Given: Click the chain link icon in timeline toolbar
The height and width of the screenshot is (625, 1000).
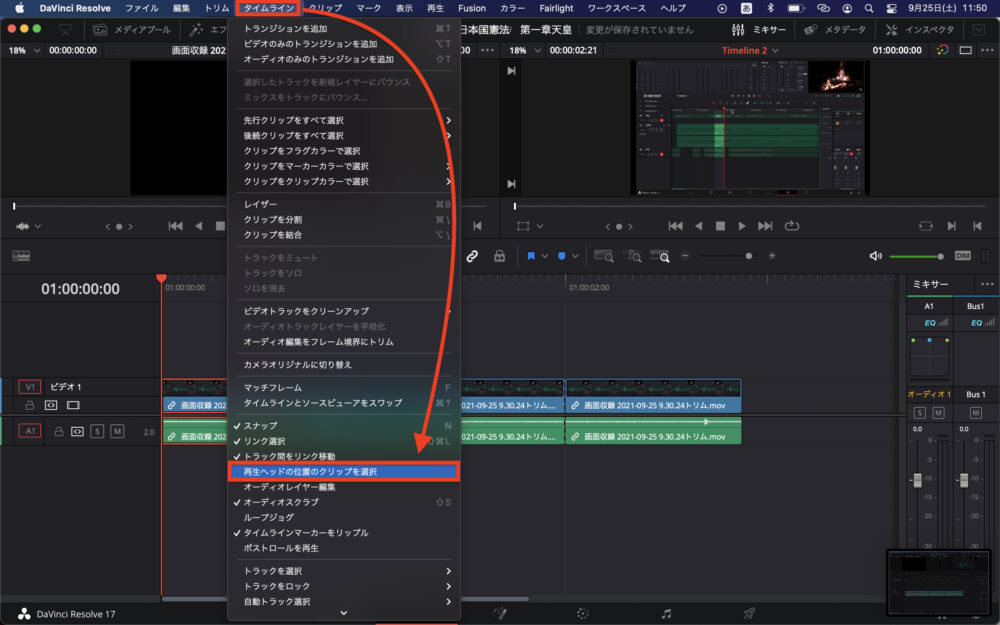Looking at the screenshot, I should [472, 256].
